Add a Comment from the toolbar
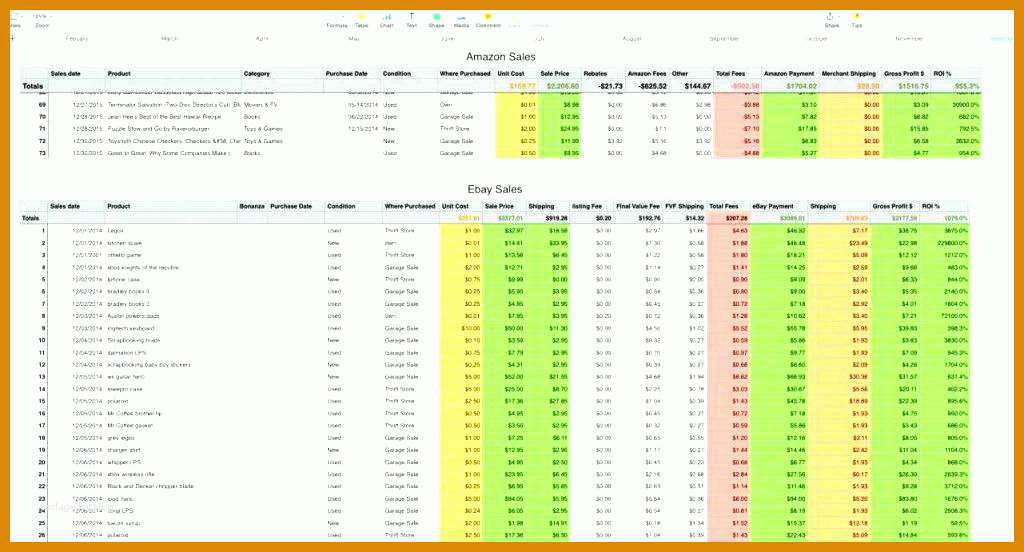The height and width of the screenshot is (552, 1024). click(488, 20)
